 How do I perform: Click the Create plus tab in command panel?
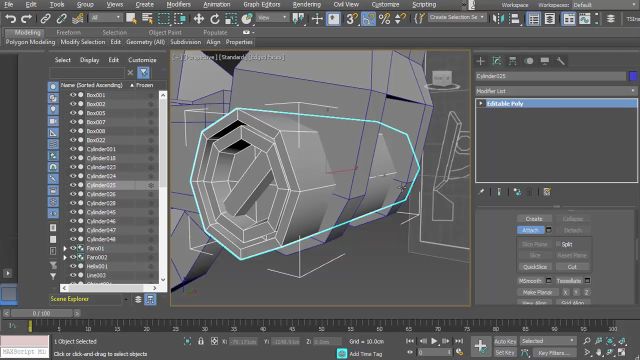[480, 61]
